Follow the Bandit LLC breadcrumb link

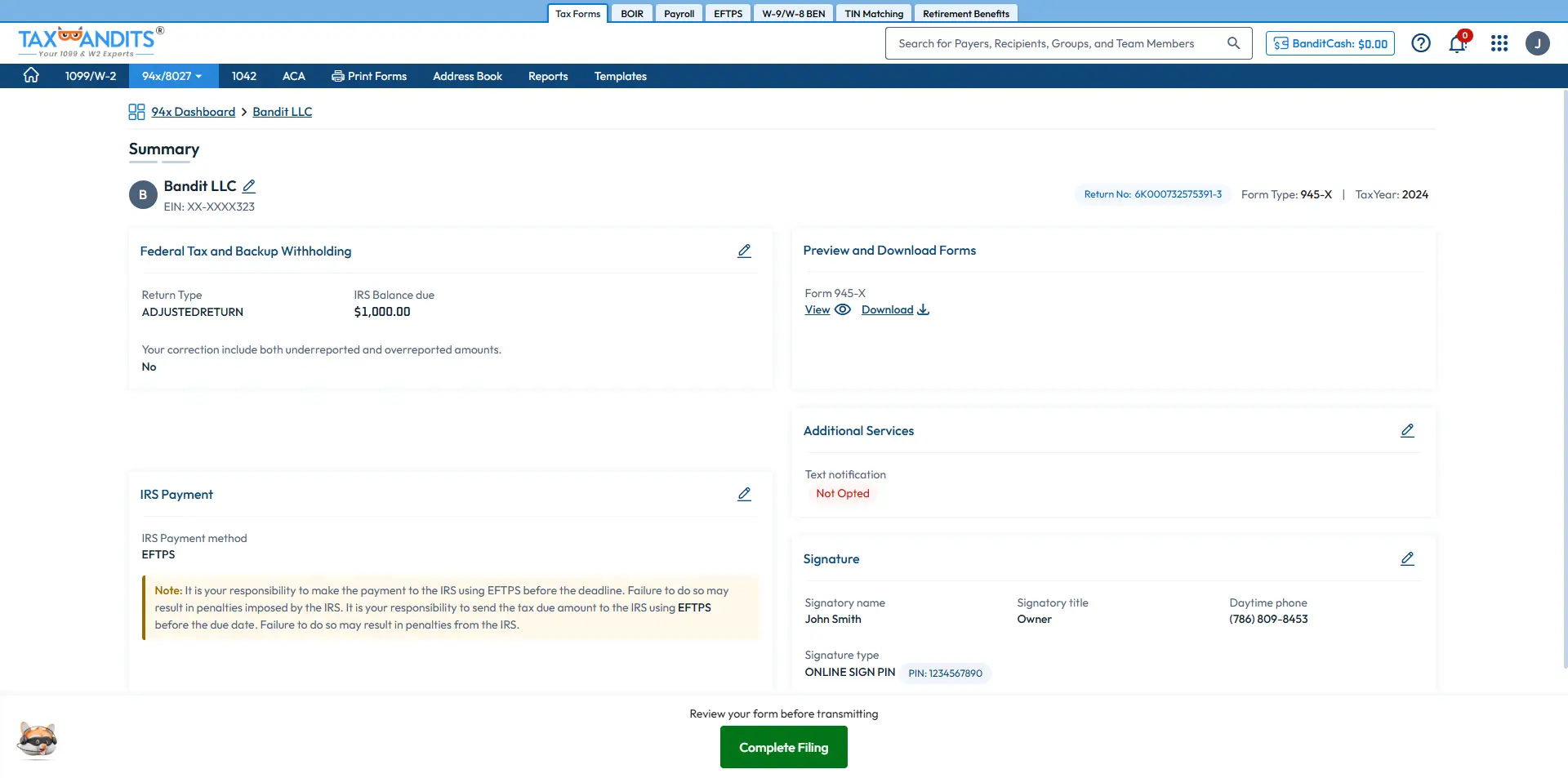[283, 112]
